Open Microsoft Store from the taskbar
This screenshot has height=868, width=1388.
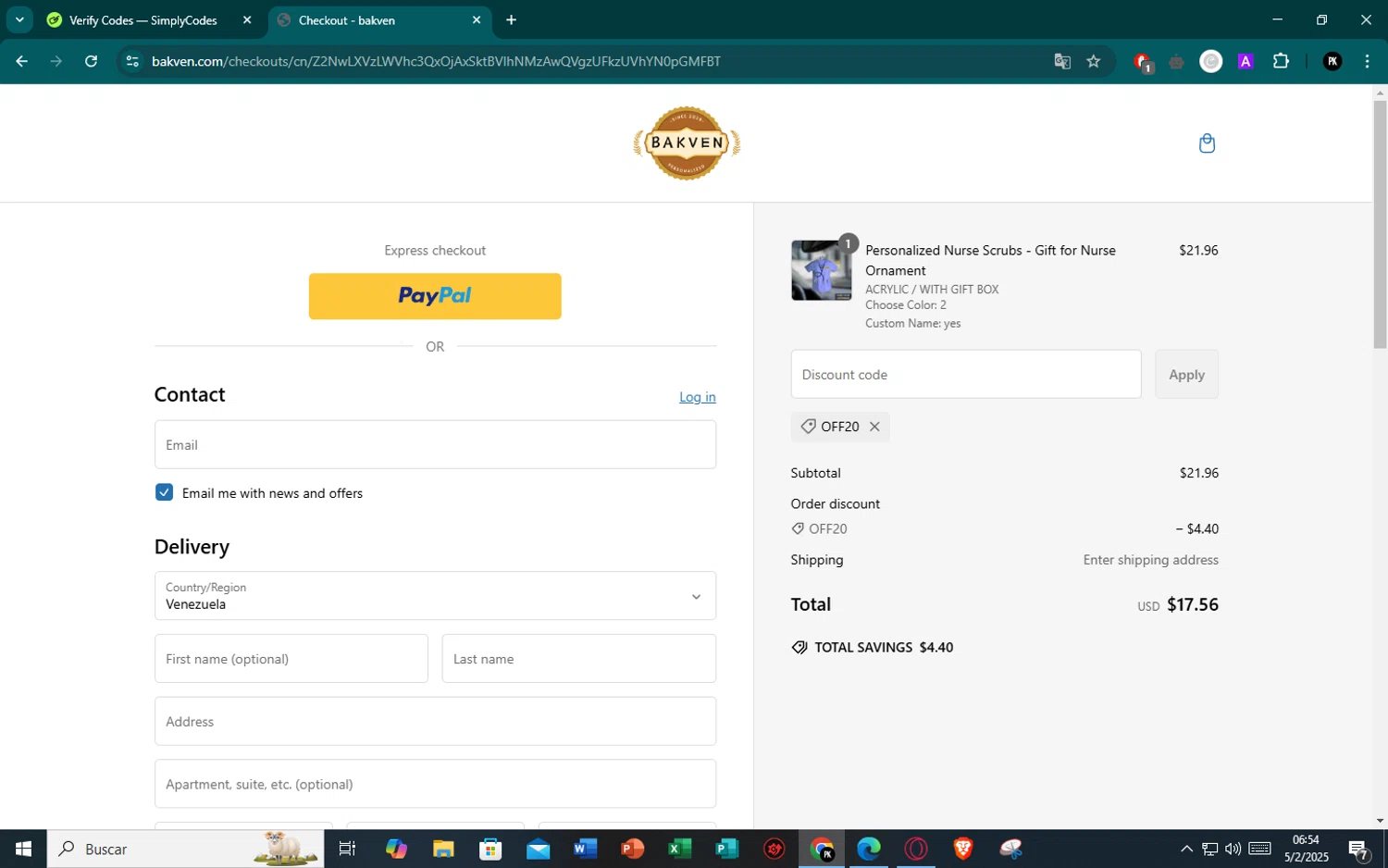point(490,849)
